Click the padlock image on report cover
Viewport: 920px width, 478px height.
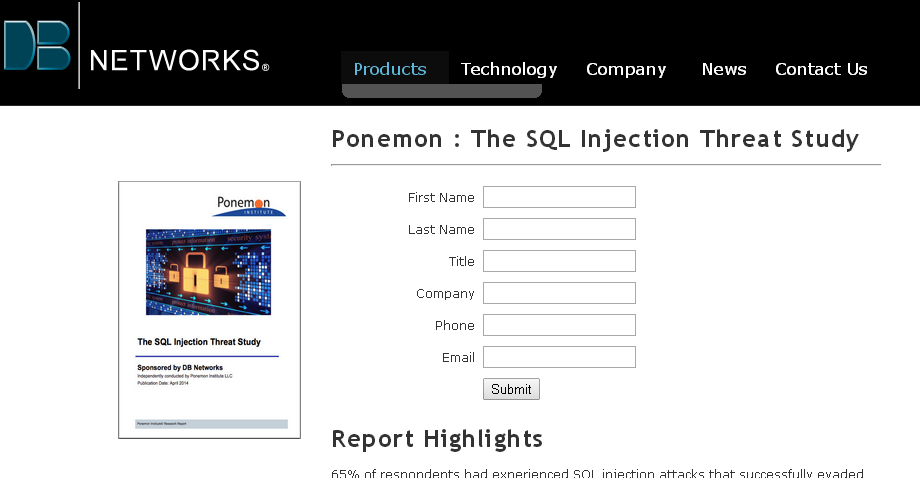coord(208,272)
